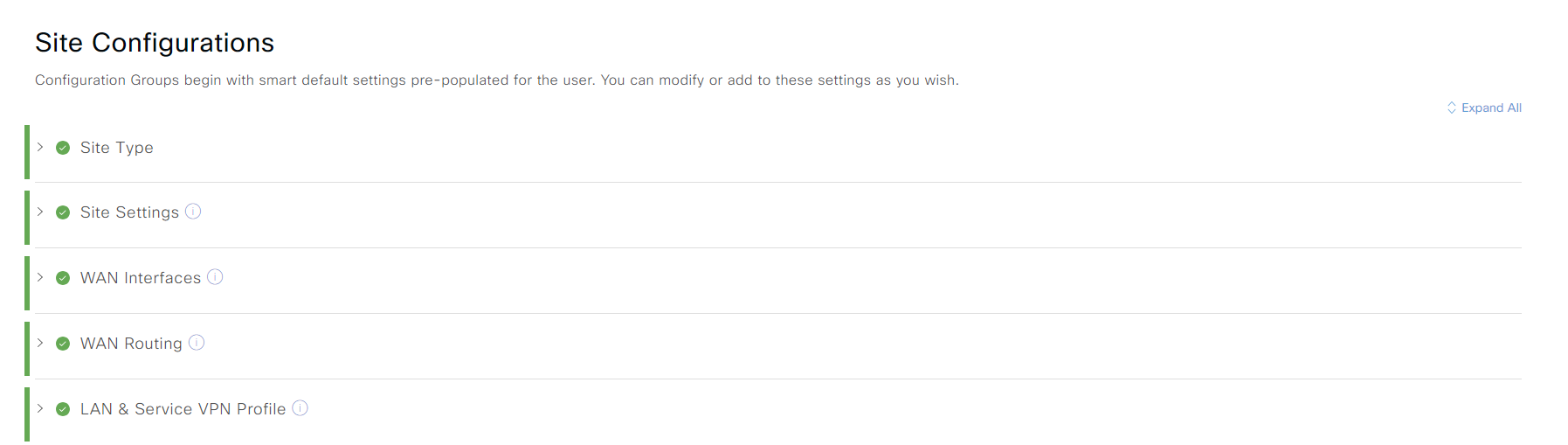Open the LAN & Service VPN Profile label
The height and width of the screenshot is (445, 1568).
(x=183, y=409)
